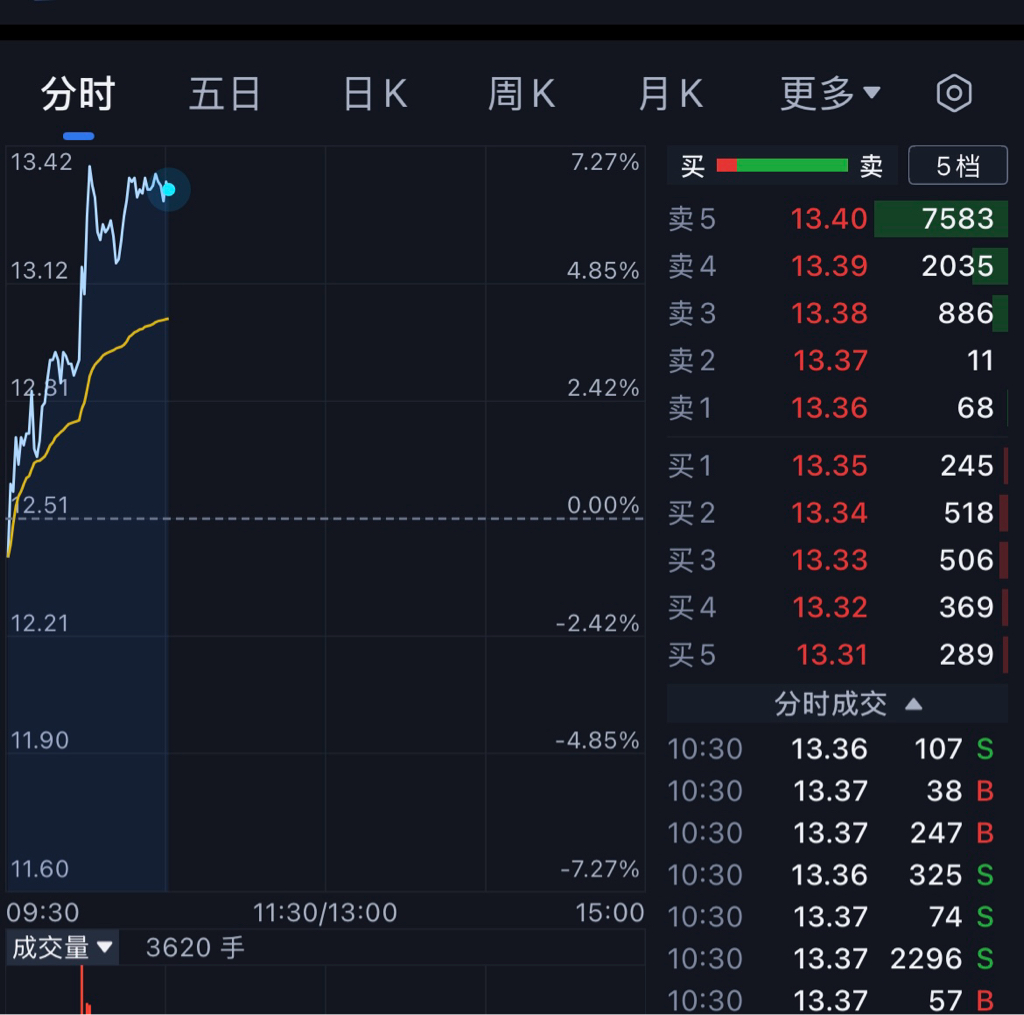Click the 买5 bid row at 13.31

point(837,655)
